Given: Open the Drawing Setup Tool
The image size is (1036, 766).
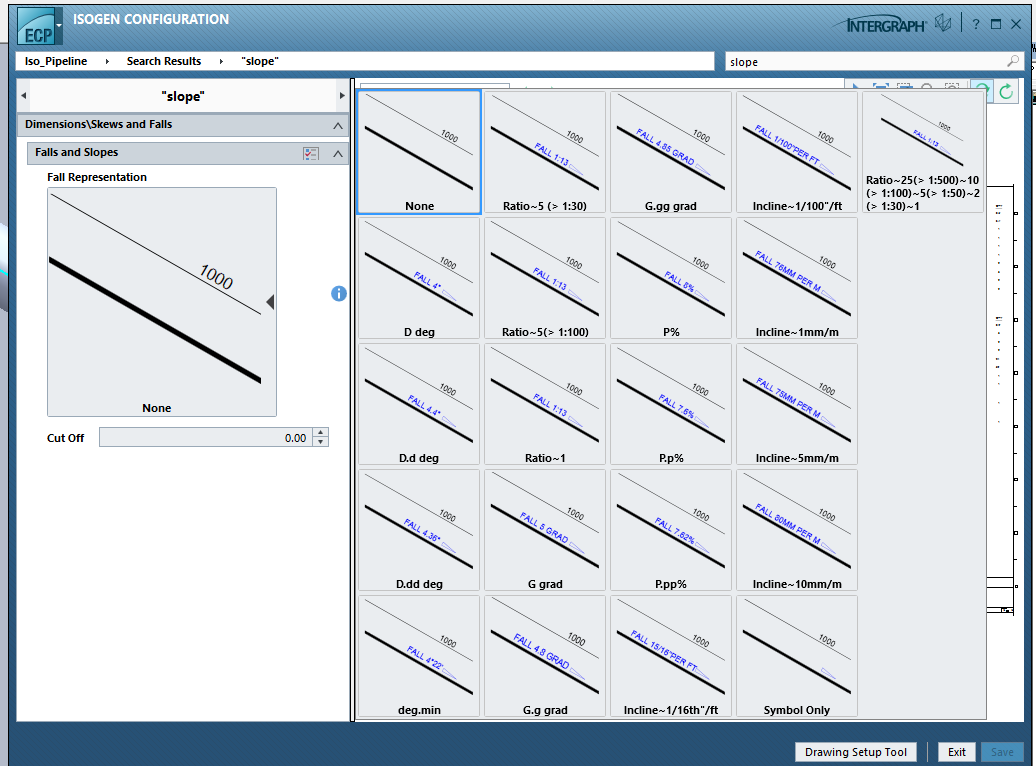Looking at the screenshot, I should pyautogui.click(x=856, y=752).
